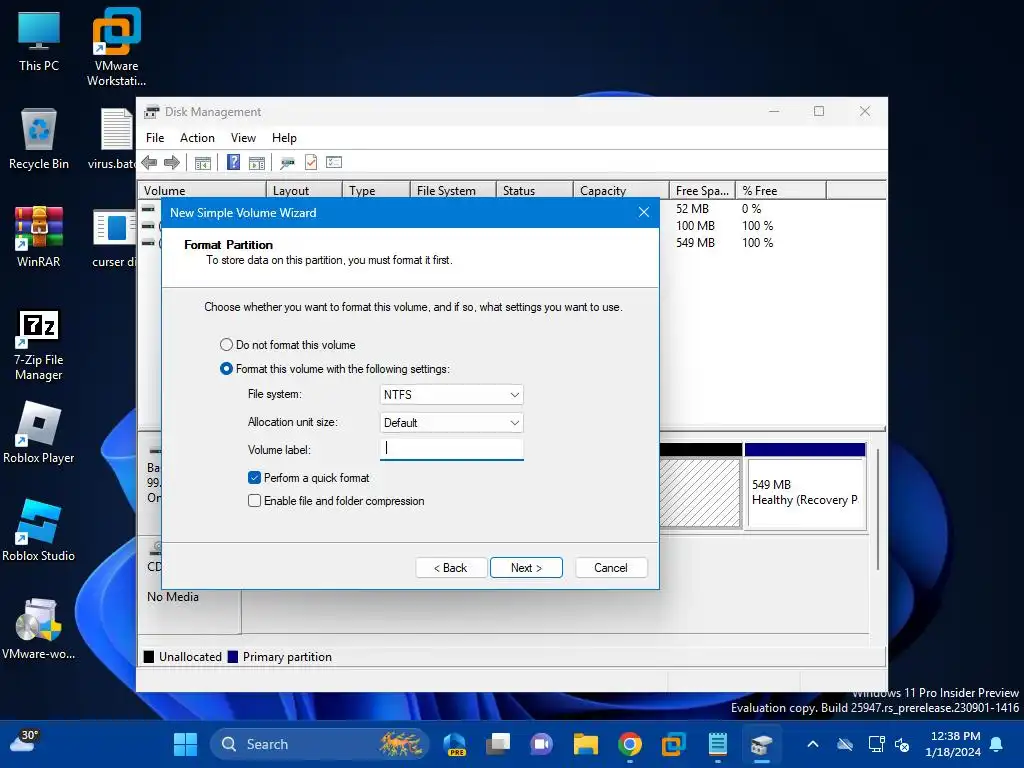Show hidden icons chevron in system tray
The width and height of the screenshot is (1024, 768).
click(x=812, y=744)
